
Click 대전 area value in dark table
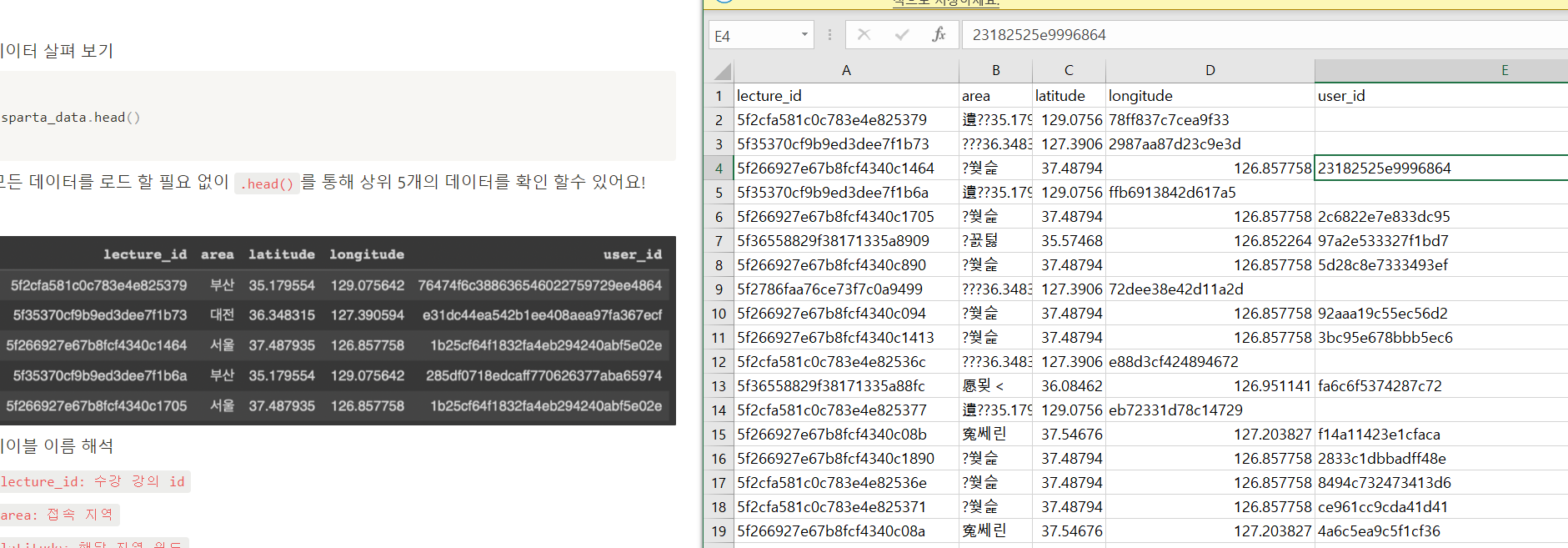tap(222, 315)
